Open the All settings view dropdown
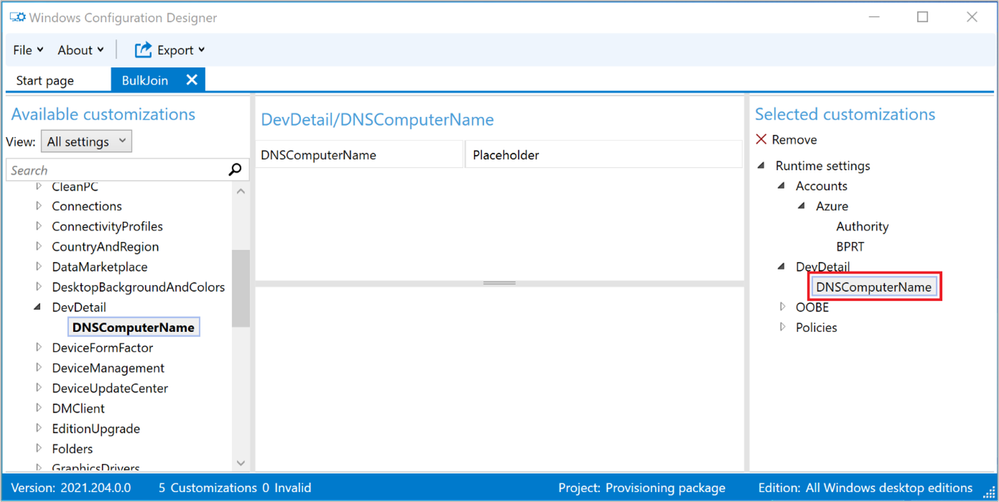Image resolution: width=999 pixels, height=502 pixels. click(x=86, y=141)
